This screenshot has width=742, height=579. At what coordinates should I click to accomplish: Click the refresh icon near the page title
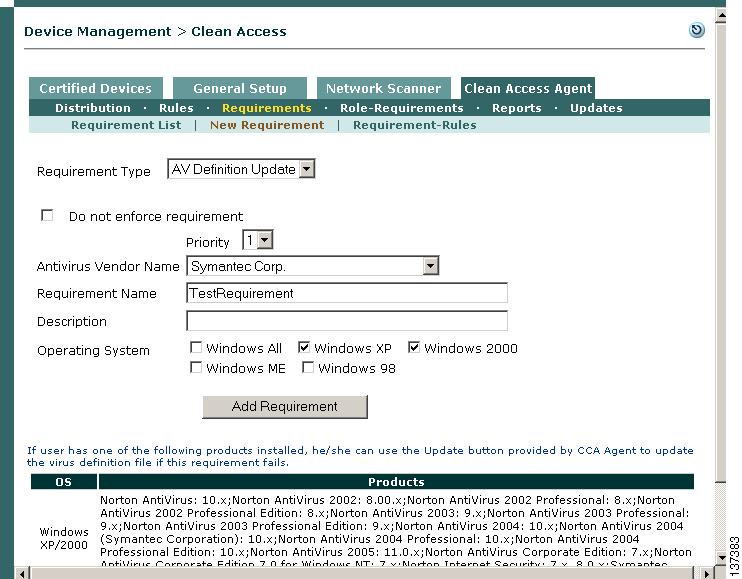pyautogui.click(x=697, y=30)
